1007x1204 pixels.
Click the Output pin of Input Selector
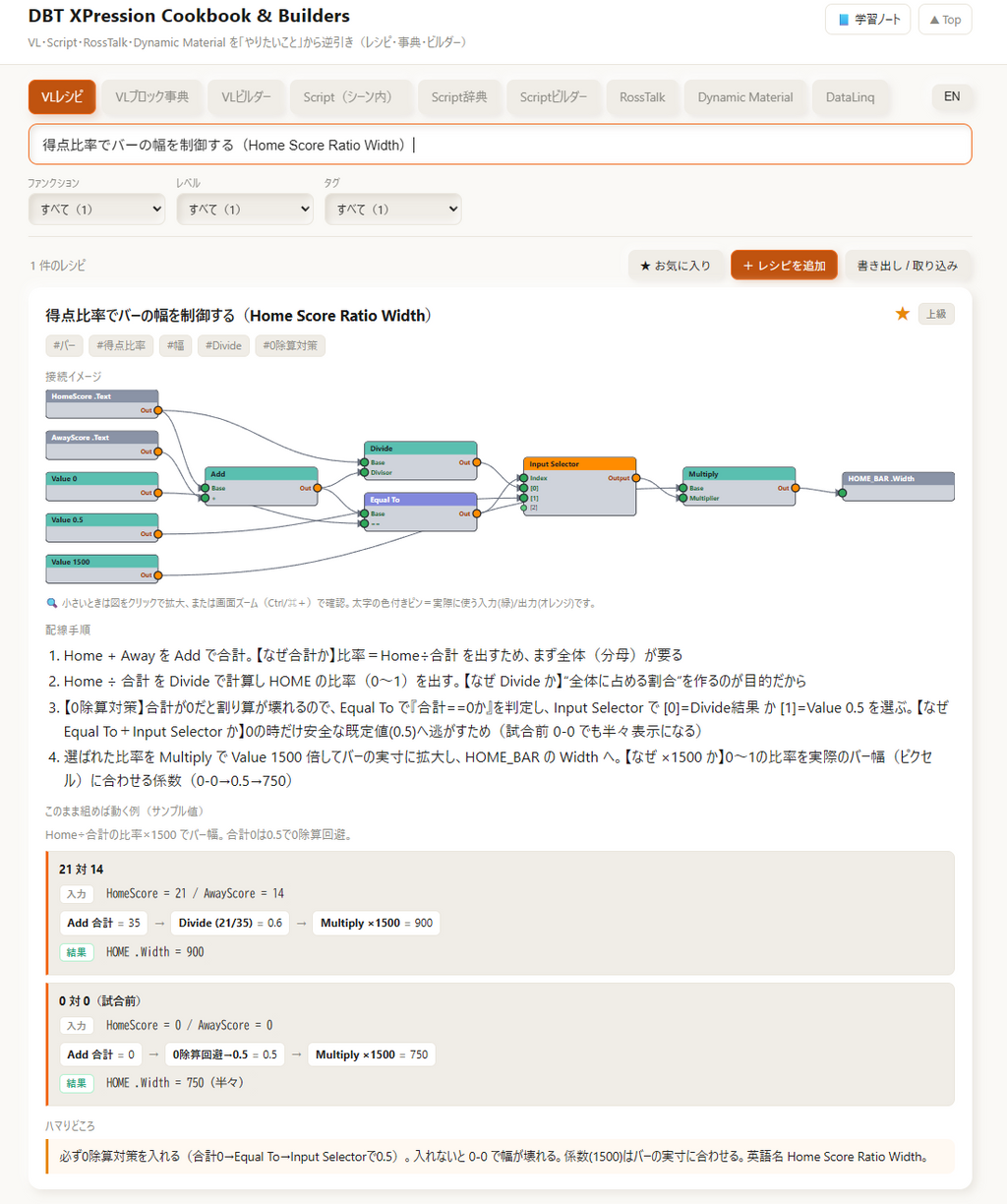635,478
